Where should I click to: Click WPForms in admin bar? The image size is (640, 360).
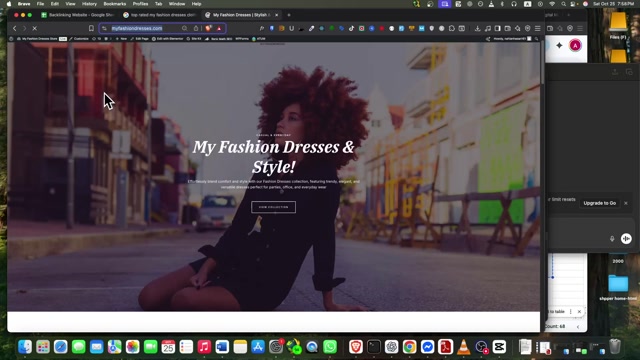pyautogui.click(x=242, y=39)
